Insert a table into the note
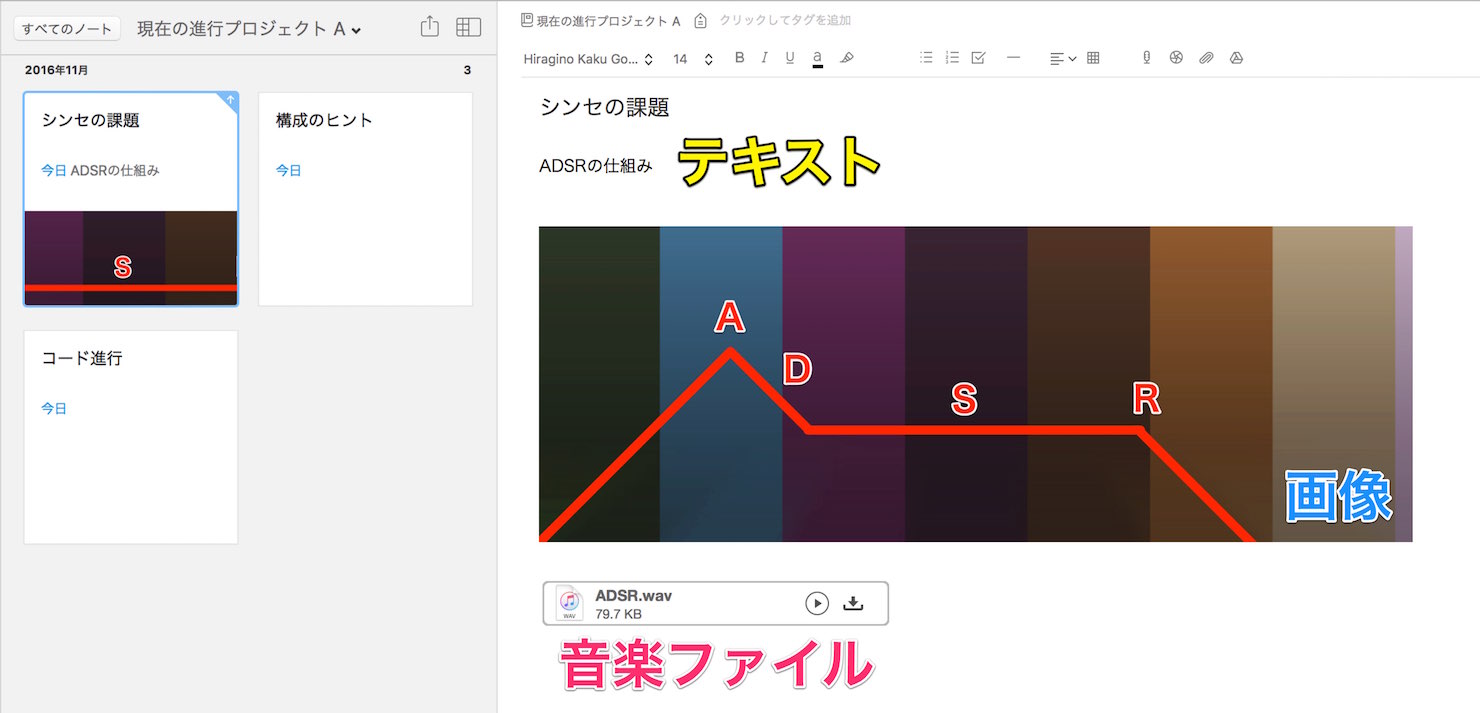The width and height of the screenshot is (1480, 713). point(1093,58)
